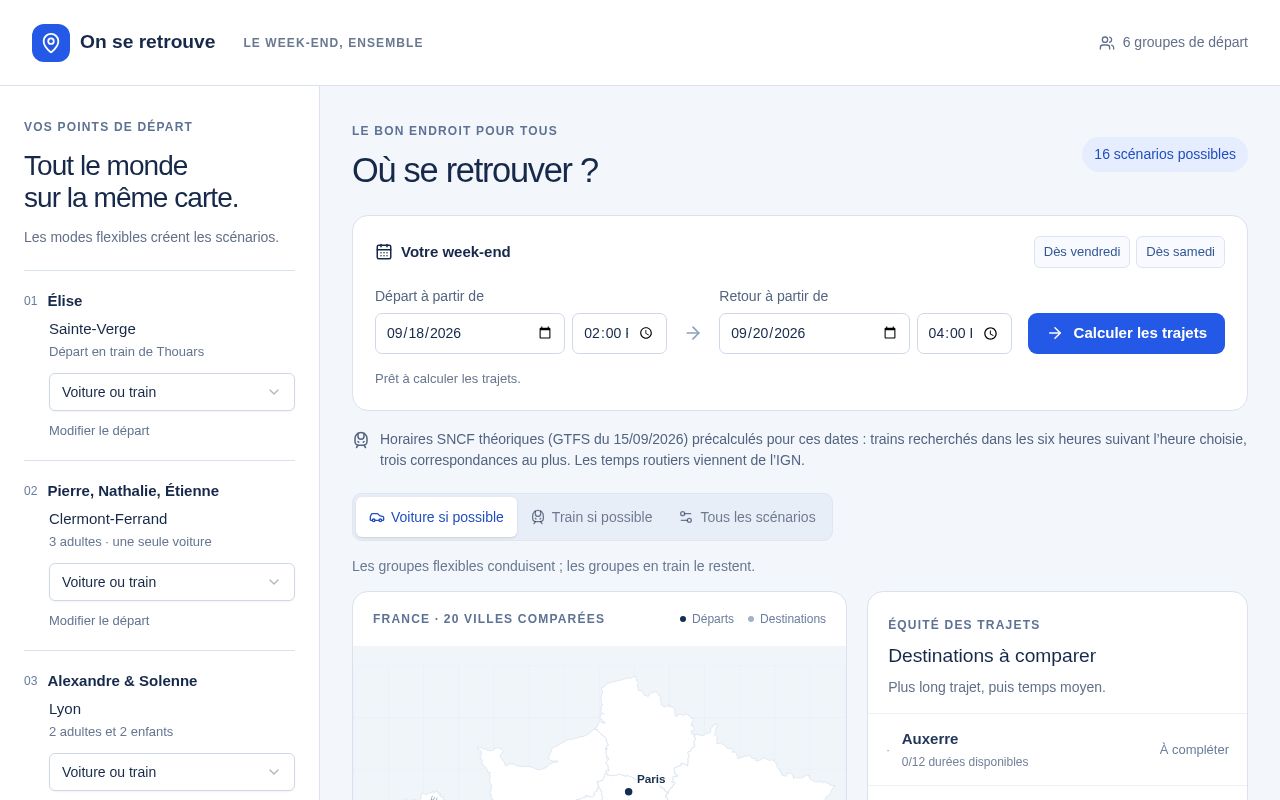1280x800 pixels.
Task: Open the departure date calendar picker icon
Action: 545,333
